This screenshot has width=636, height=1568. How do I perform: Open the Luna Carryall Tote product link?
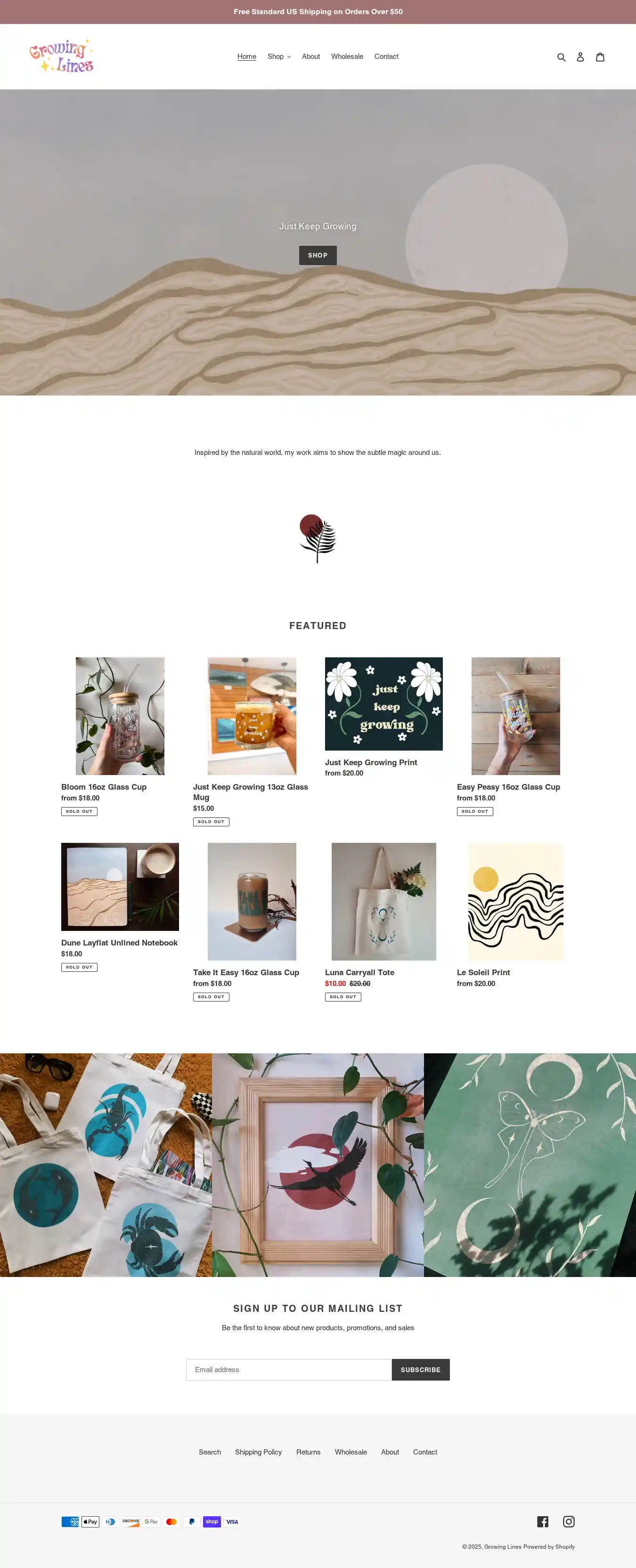click(359, 972)
